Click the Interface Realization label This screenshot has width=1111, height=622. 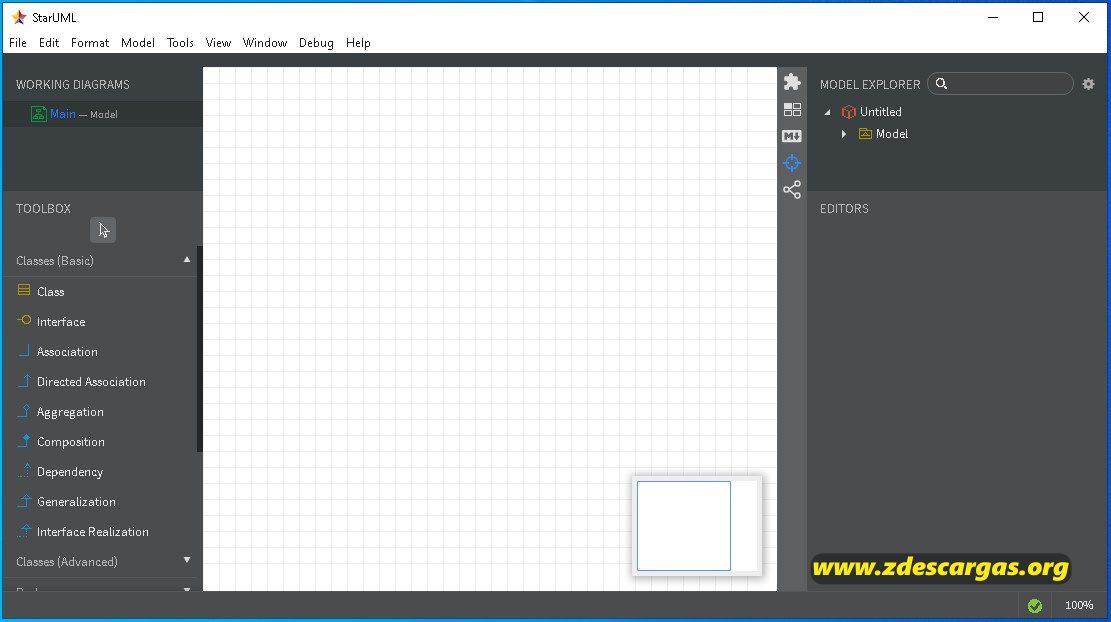pos(93,532)
